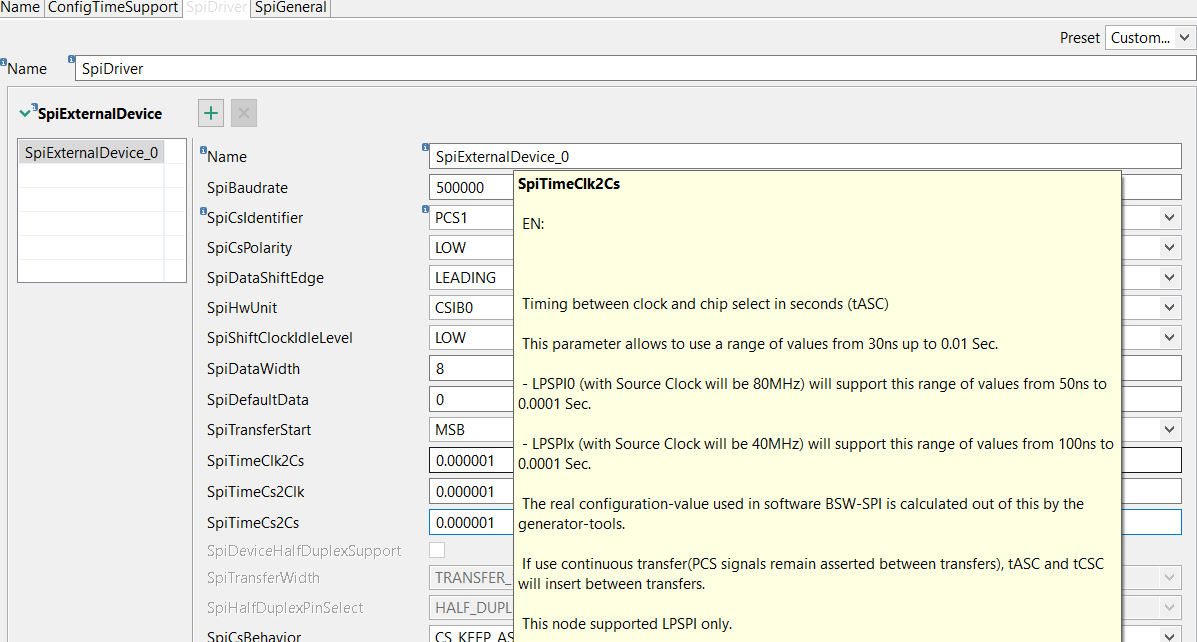Click info icon left of SpiDriver name field
This screenshot has height=642, width=1197.
71,60
